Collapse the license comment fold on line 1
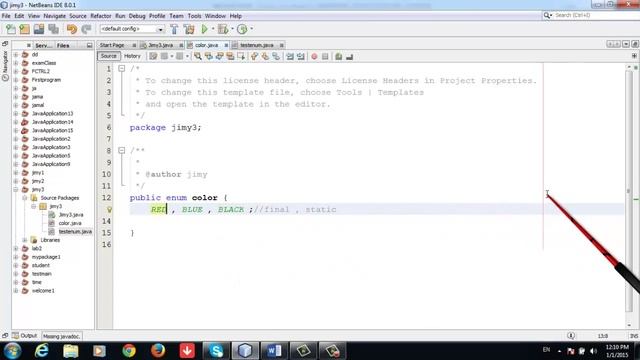640x360 pixels. tap(122, 69)
